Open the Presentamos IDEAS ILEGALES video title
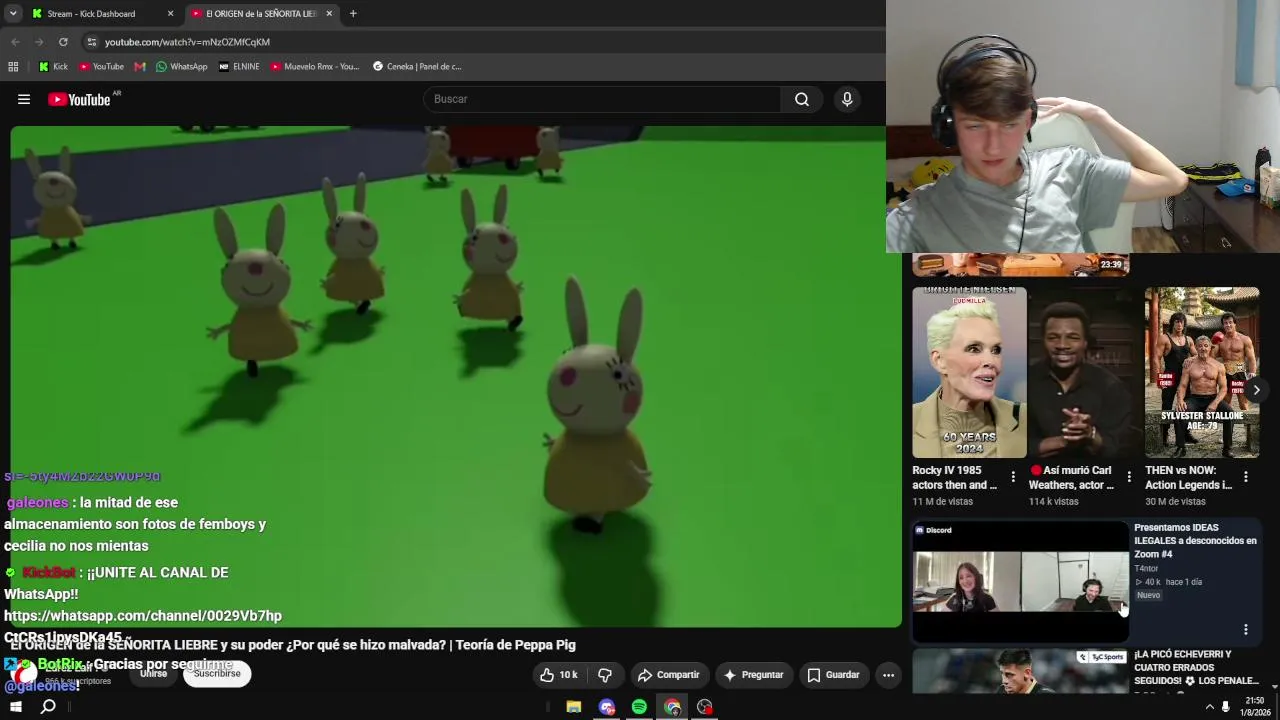Viewport: 1280px width, 720px height. 1195,541
